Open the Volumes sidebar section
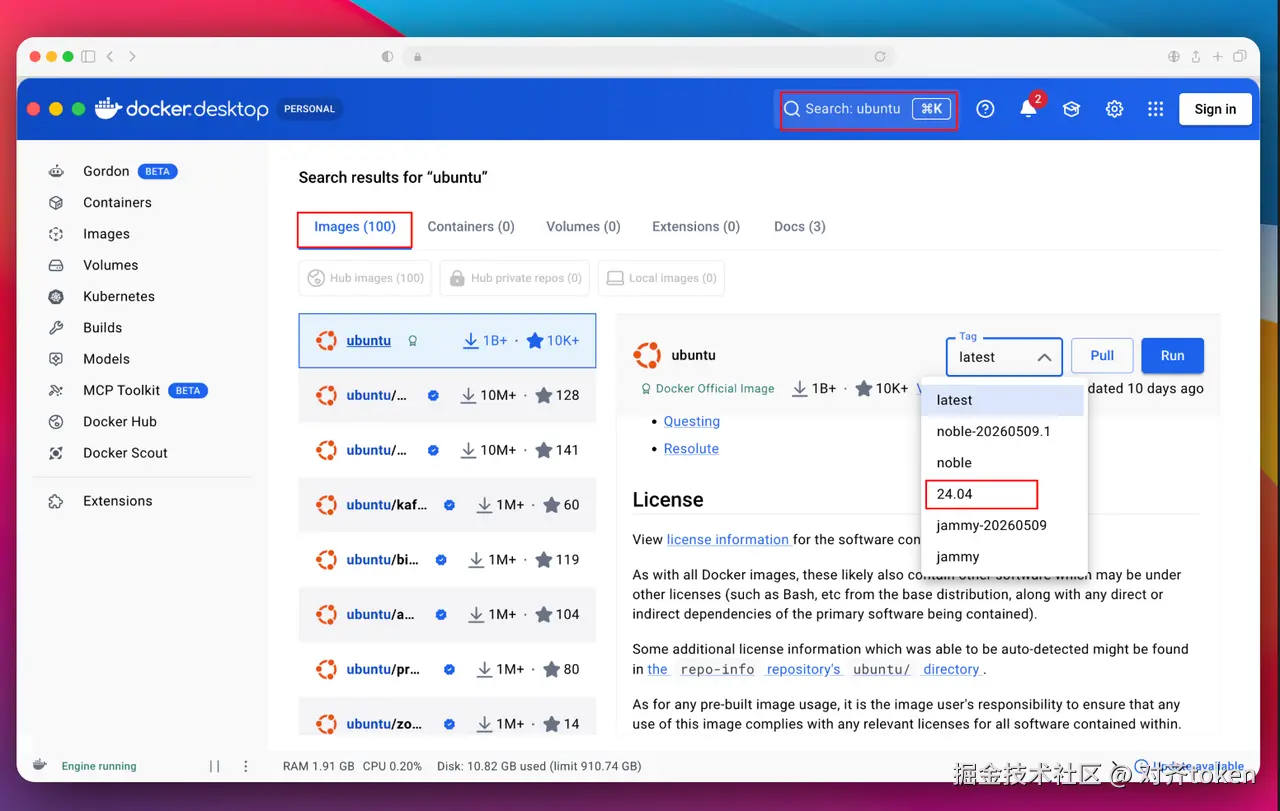The image size is (1280, 811). coord(110,265)
